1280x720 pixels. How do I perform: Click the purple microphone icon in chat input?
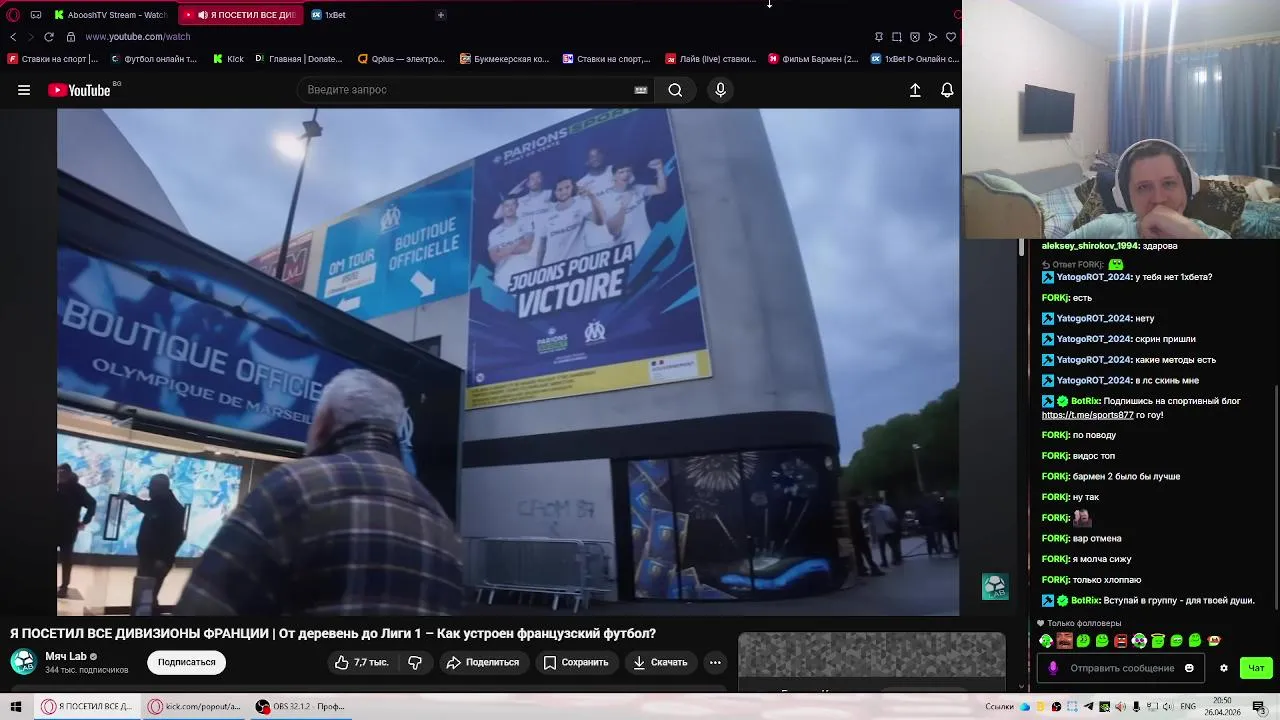(1052, 668)
